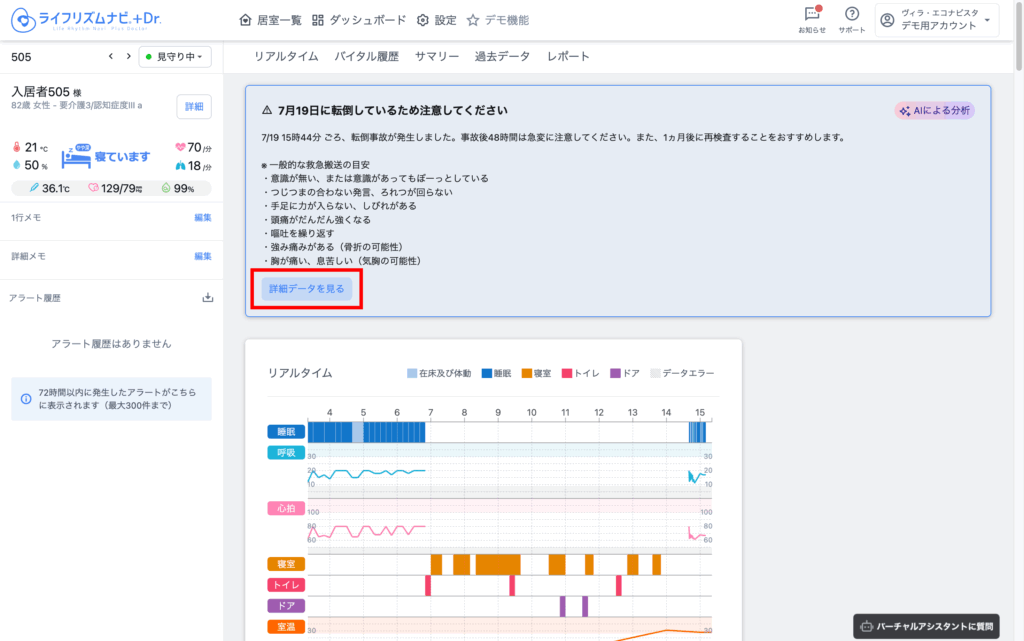The height and width of the screenshot is (641, 1024).
Task: Switch to the サマリー tab
Action: (x=437, y=57)
